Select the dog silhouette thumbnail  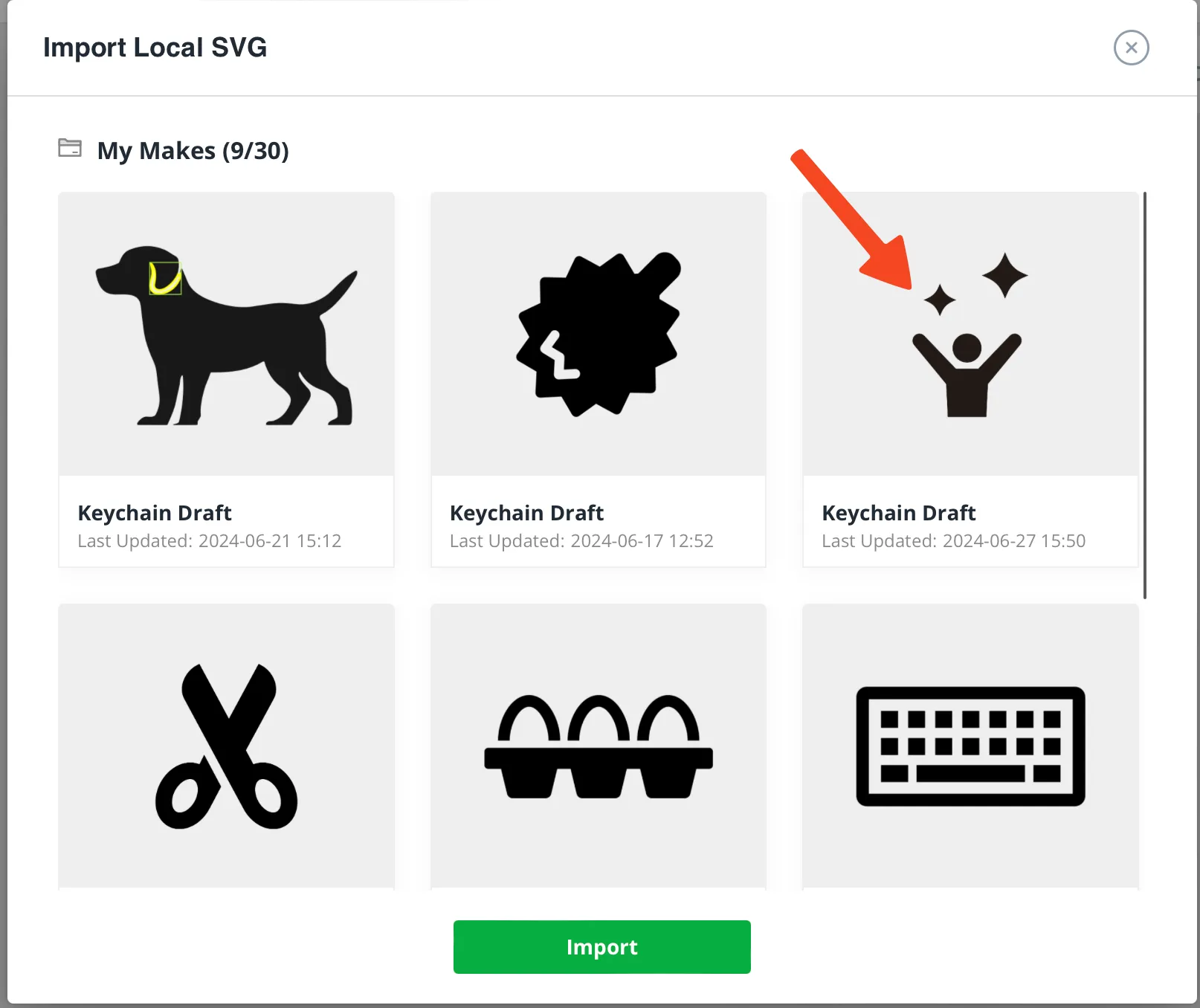point(226,335)
